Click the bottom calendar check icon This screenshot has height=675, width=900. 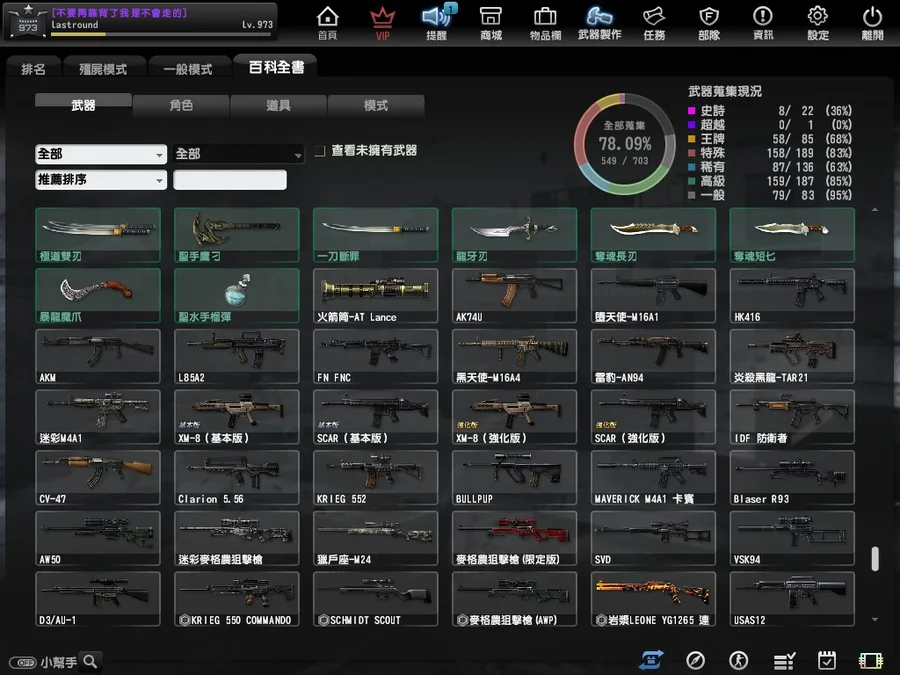tap(827, 661)
